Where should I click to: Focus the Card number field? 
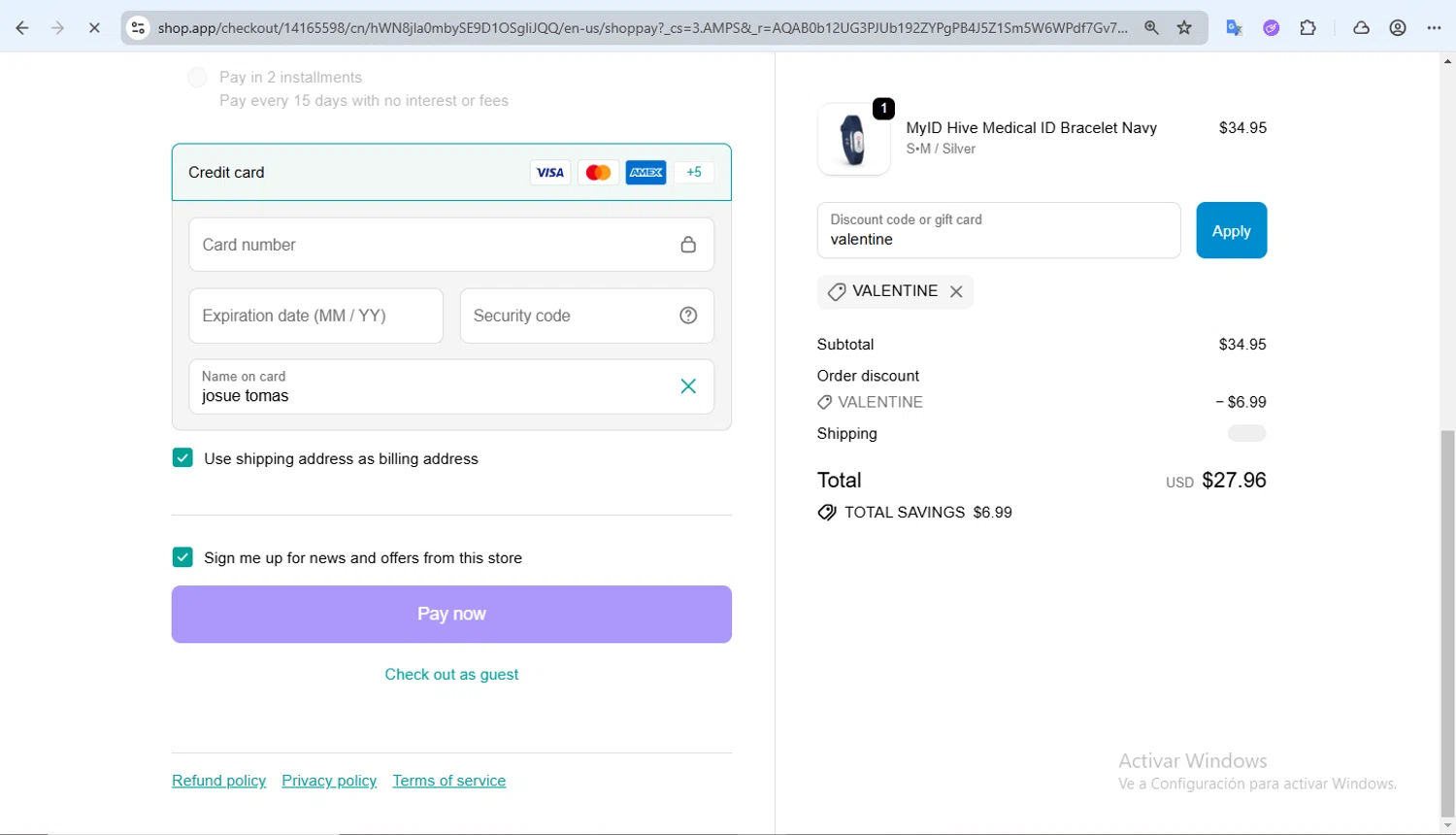(451, 245)
